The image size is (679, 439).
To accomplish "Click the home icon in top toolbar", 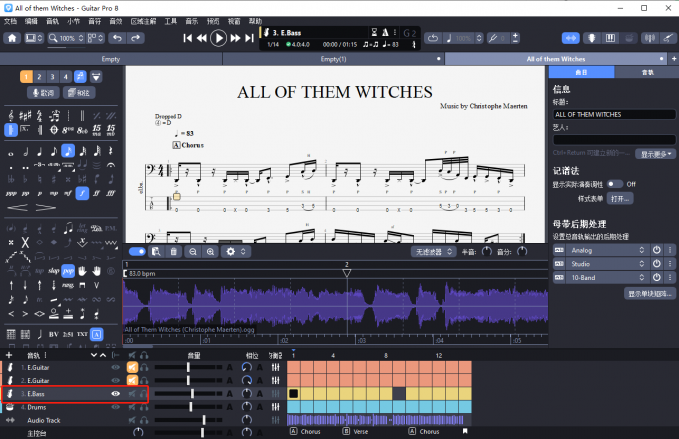I will (12, 38).
